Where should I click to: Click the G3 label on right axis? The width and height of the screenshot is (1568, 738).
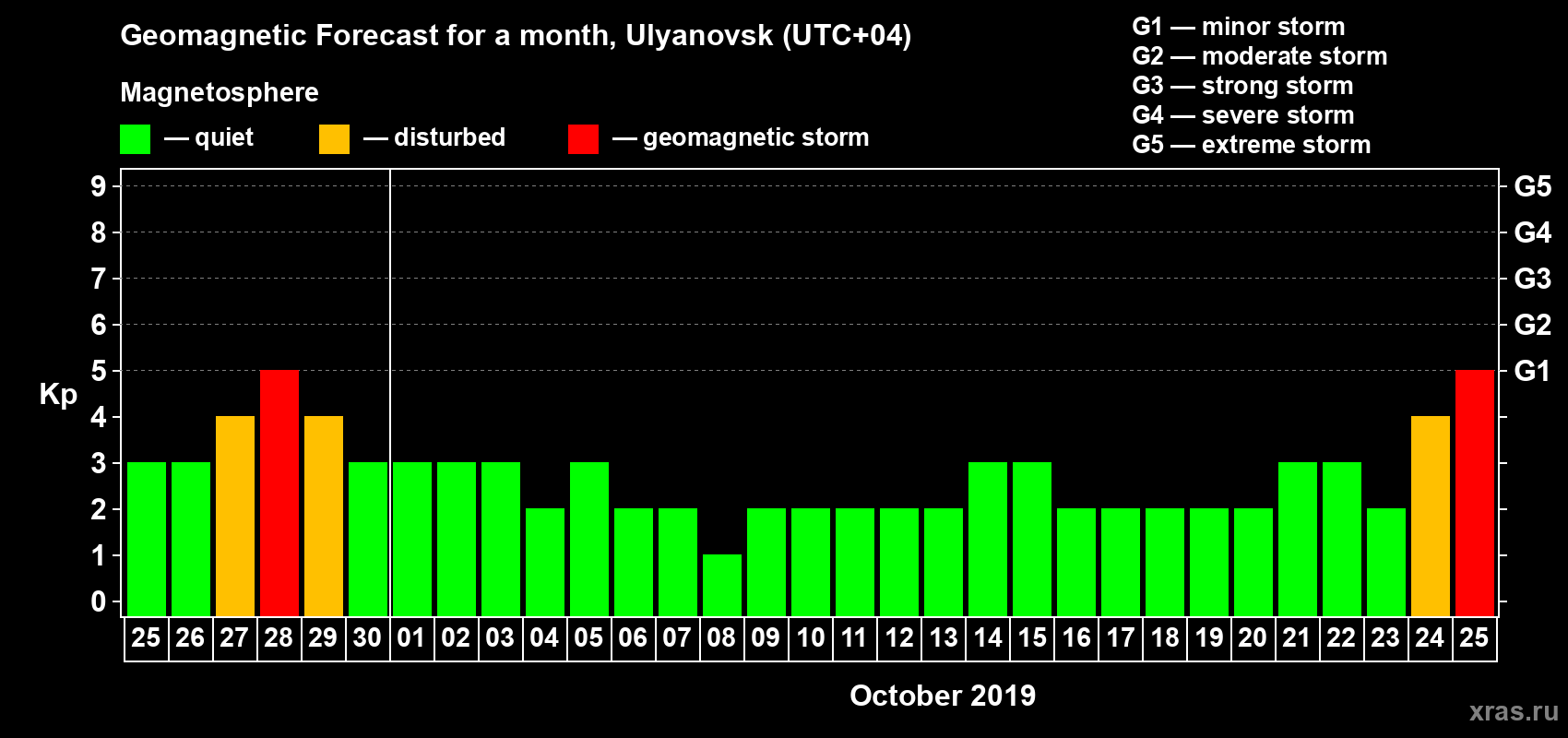[x=1533, y=279]
